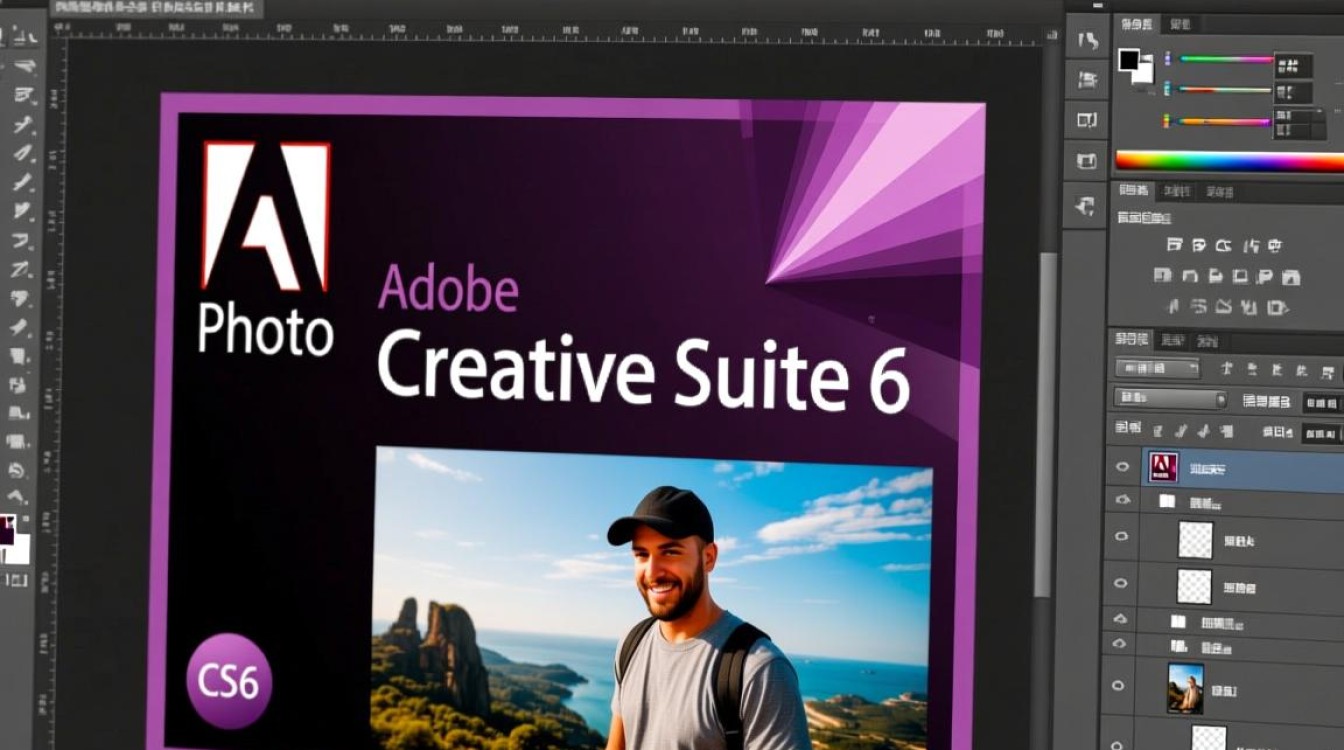Click the canvas vertical scrollbar
Screen dimensions: 1344x750
[1047, 400]
